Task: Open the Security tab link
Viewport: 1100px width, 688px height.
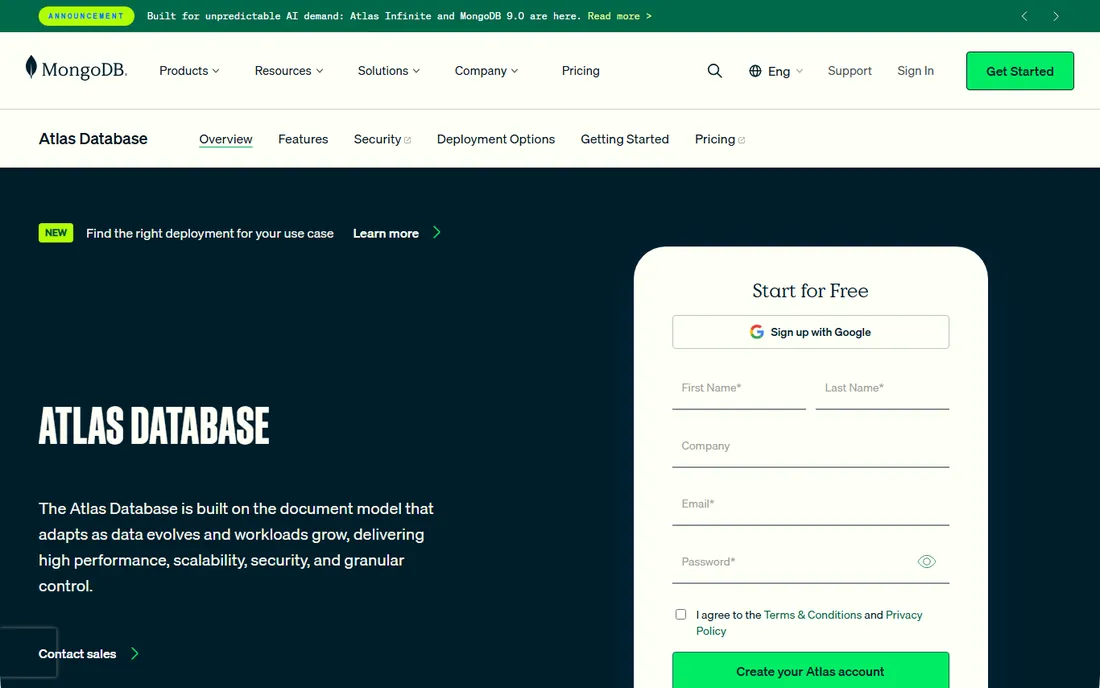Action: coord(382,139)
